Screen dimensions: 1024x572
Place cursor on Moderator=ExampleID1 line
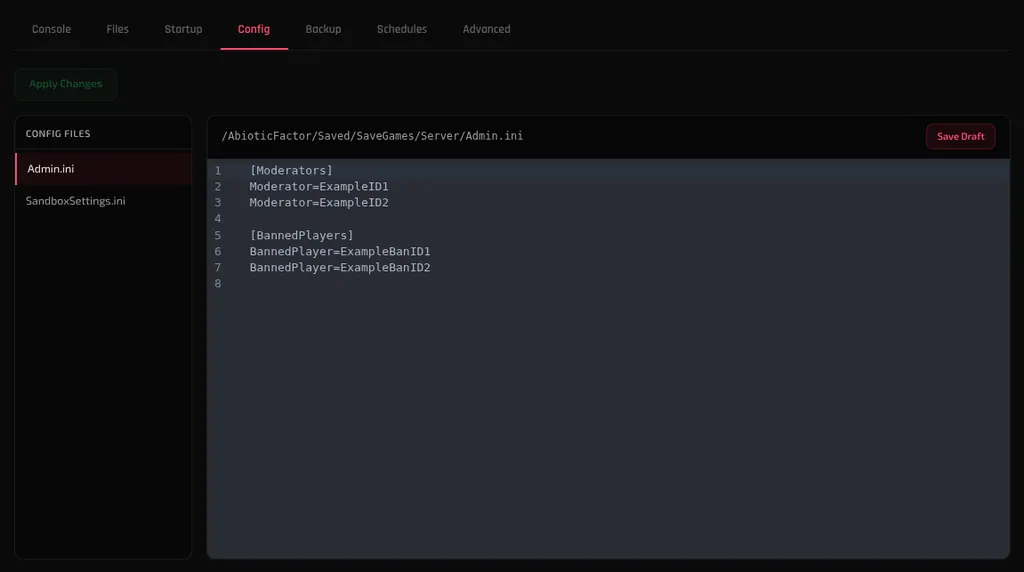[319, 187]
